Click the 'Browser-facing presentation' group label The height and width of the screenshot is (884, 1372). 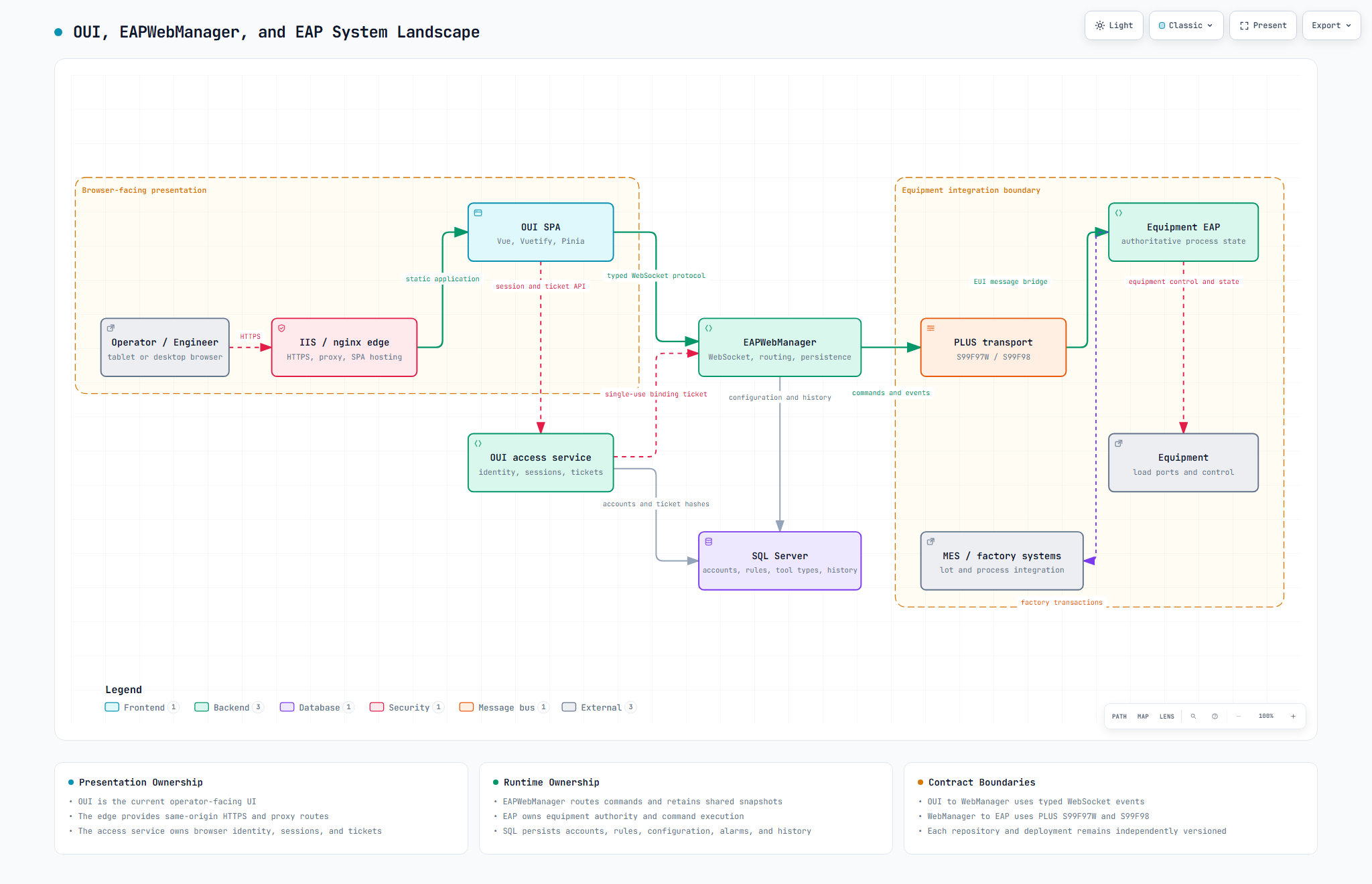[x=144, y=190]
